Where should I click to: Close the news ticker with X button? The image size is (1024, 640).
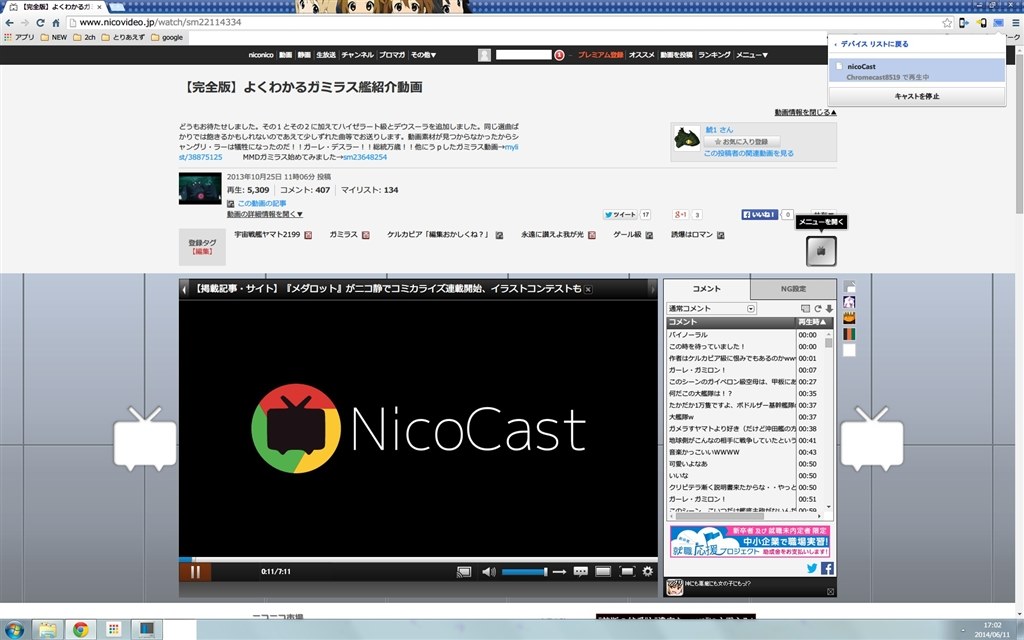588,289
